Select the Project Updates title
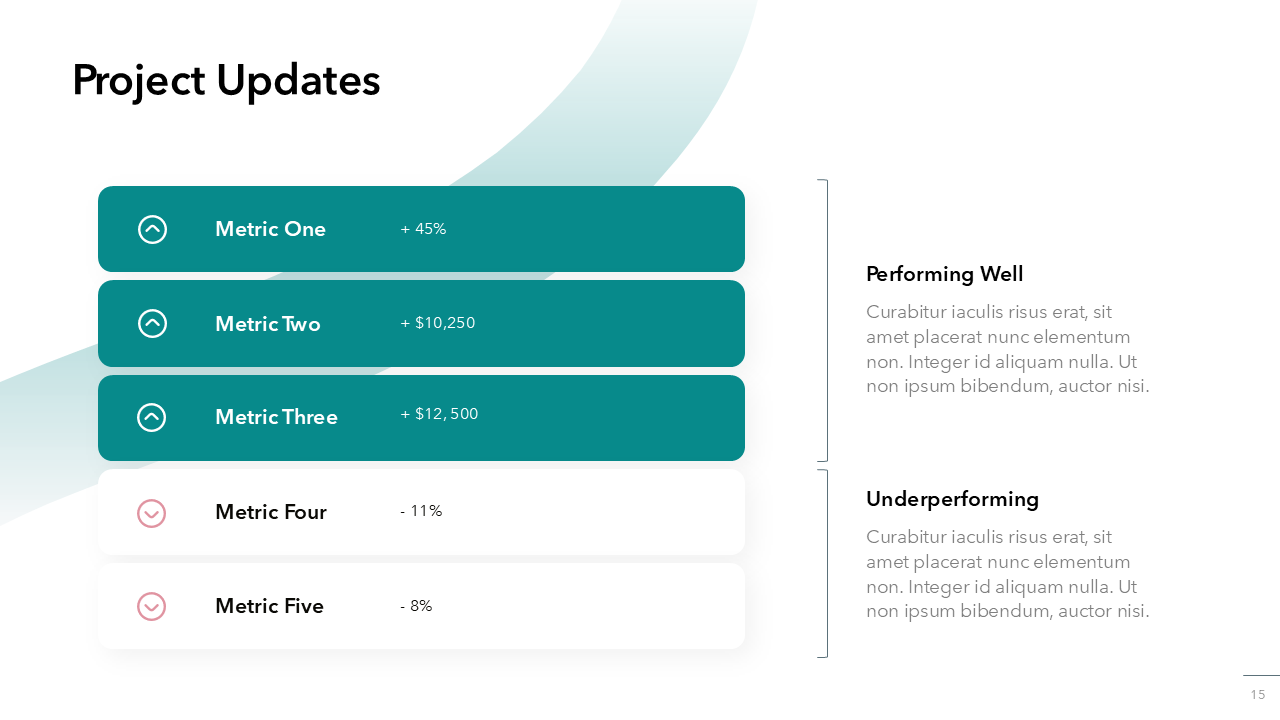Image resolution: width=1280 pixels, height=720 pixels. 226,80
